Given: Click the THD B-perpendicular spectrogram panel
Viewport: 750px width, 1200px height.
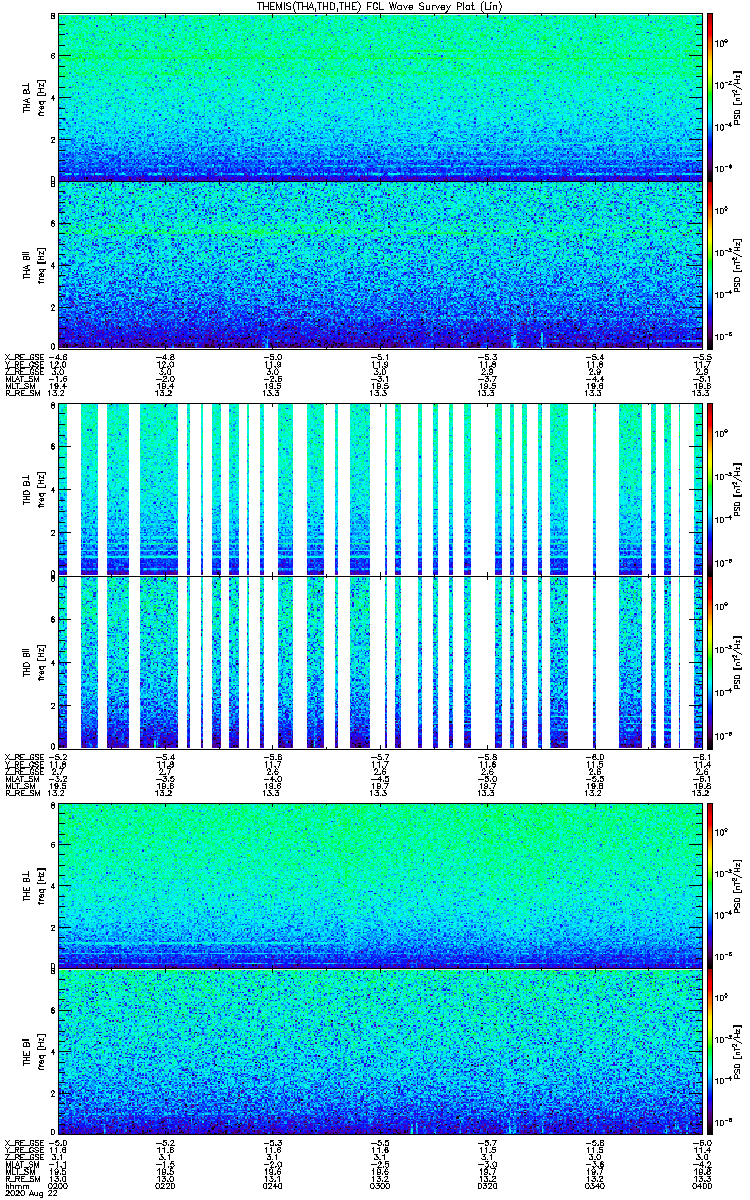Looking at the screenshot, I should click(x=380, y=489).
